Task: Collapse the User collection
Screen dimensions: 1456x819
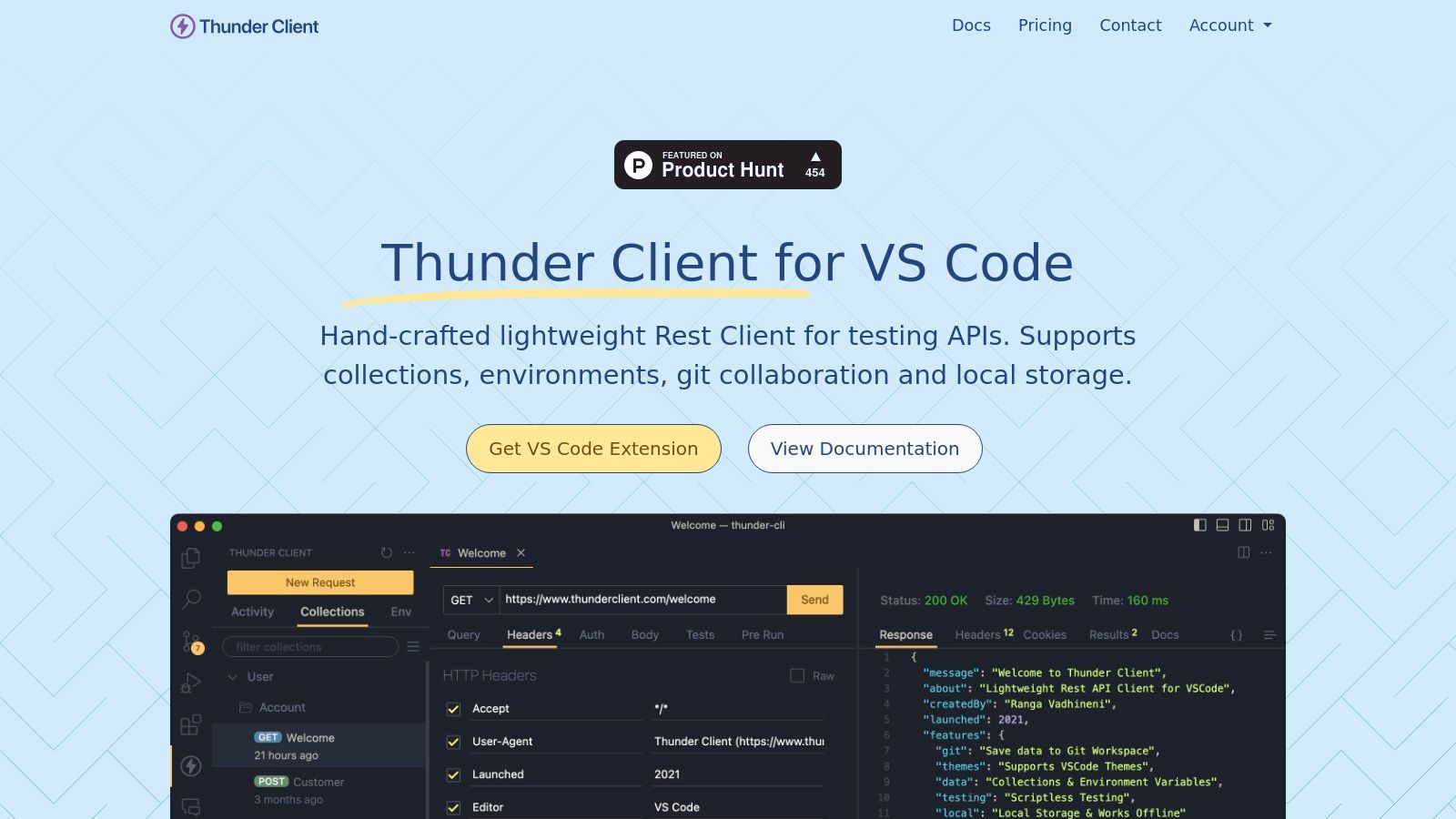Action: pyautogui.click(x=234, y=677)
